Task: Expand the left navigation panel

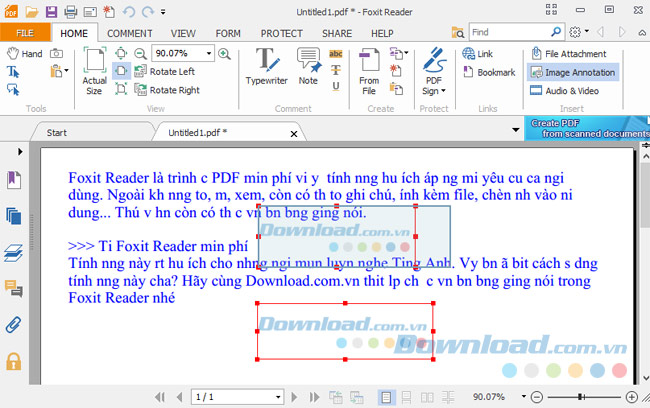Action: click(x=20, y=152)
